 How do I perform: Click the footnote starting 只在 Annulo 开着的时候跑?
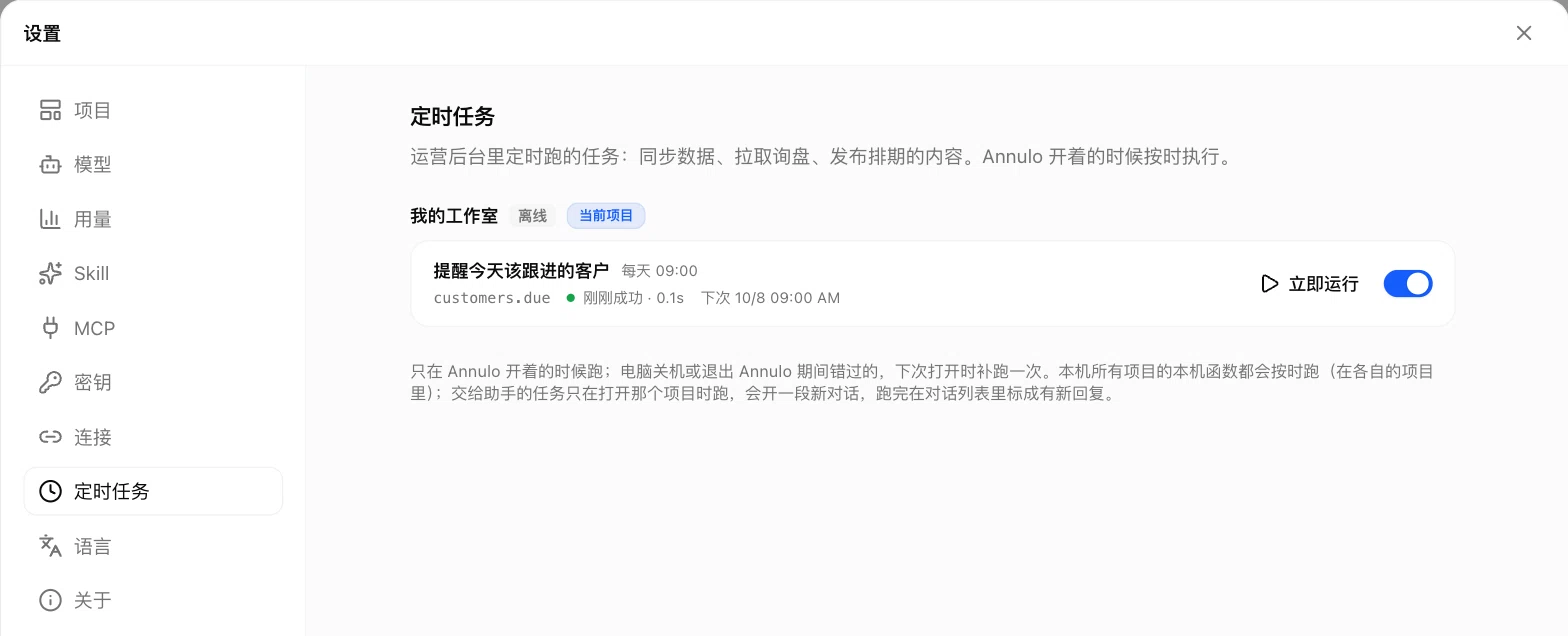[x=922, y=382]
